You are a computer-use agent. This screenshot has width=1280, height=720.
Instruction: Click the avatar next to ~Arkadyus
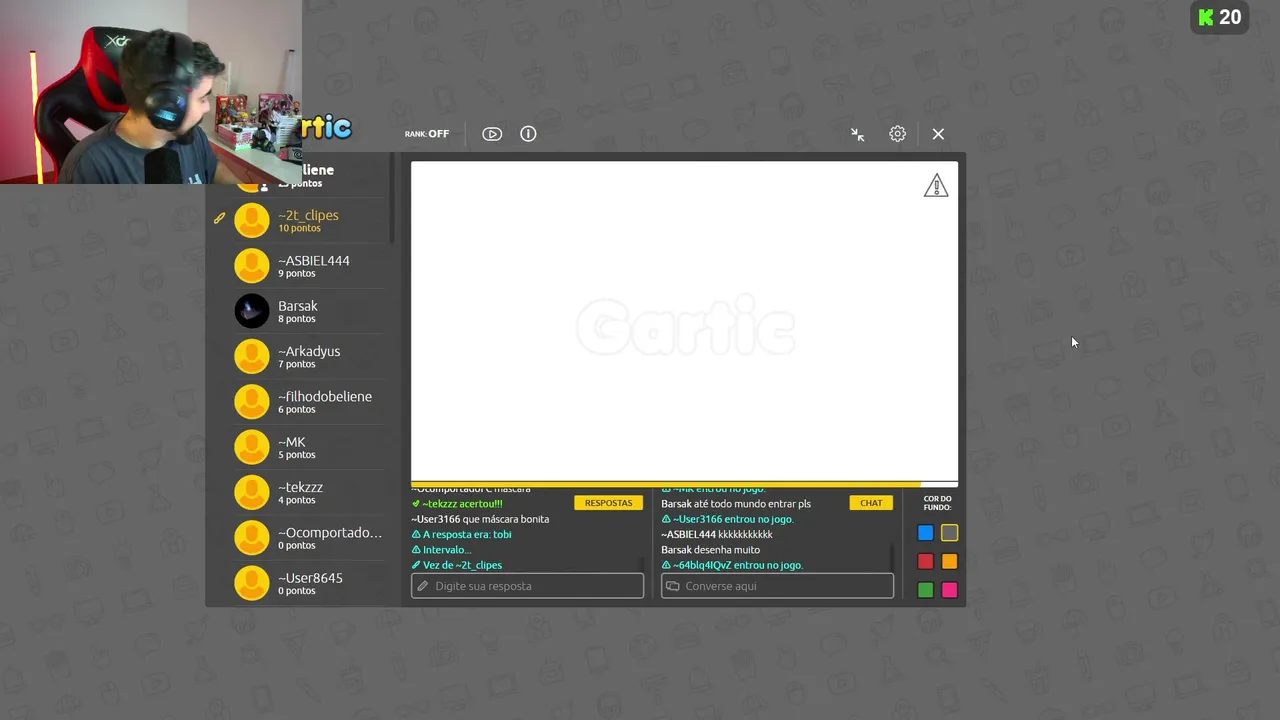[x=252, y=357]
